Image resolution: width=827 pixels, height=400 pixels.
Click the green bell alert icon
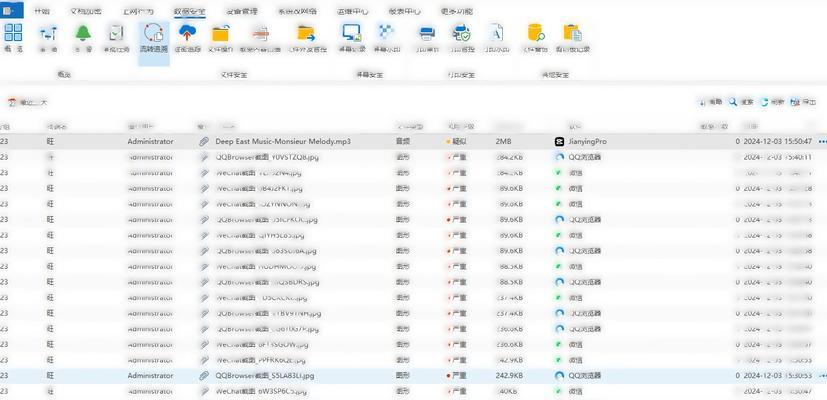[83, 33]
